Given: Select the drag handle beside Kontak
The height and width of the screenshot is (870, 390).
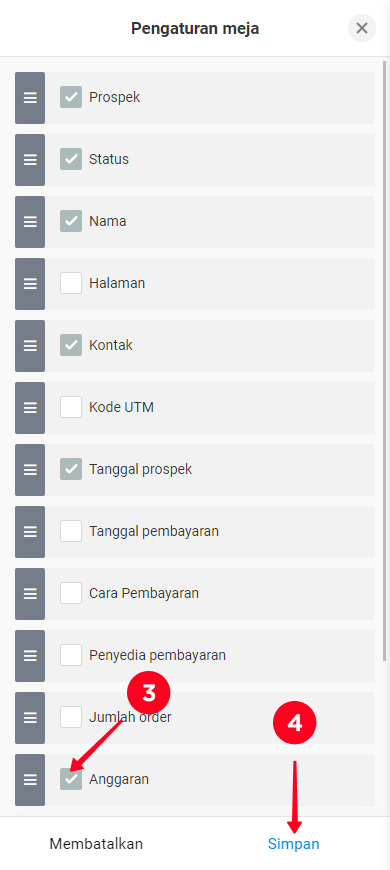Looking at the screenshot, I should pyautogui.click(x=30, y=346).
